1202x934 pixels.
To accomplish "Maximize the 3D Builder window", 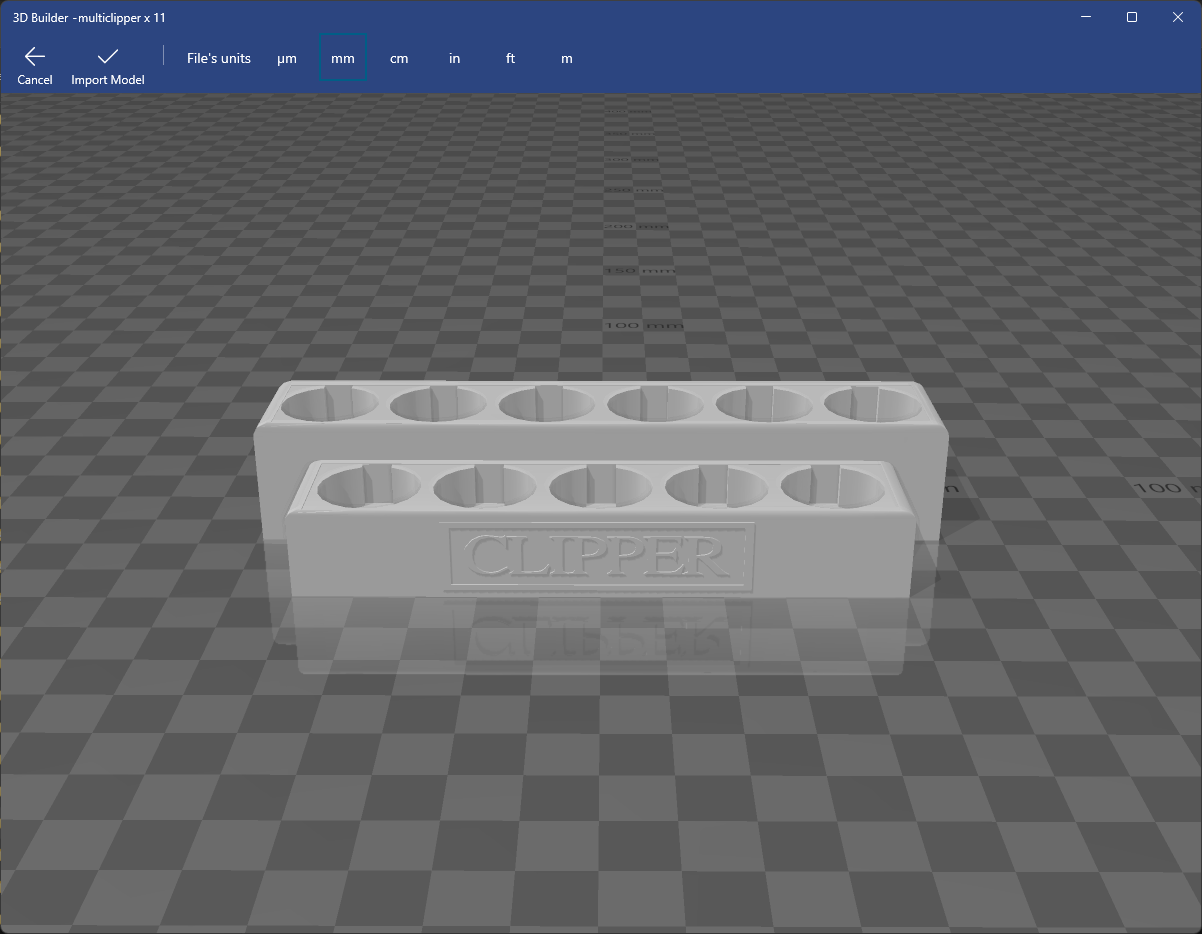I will pos(1132,17).
